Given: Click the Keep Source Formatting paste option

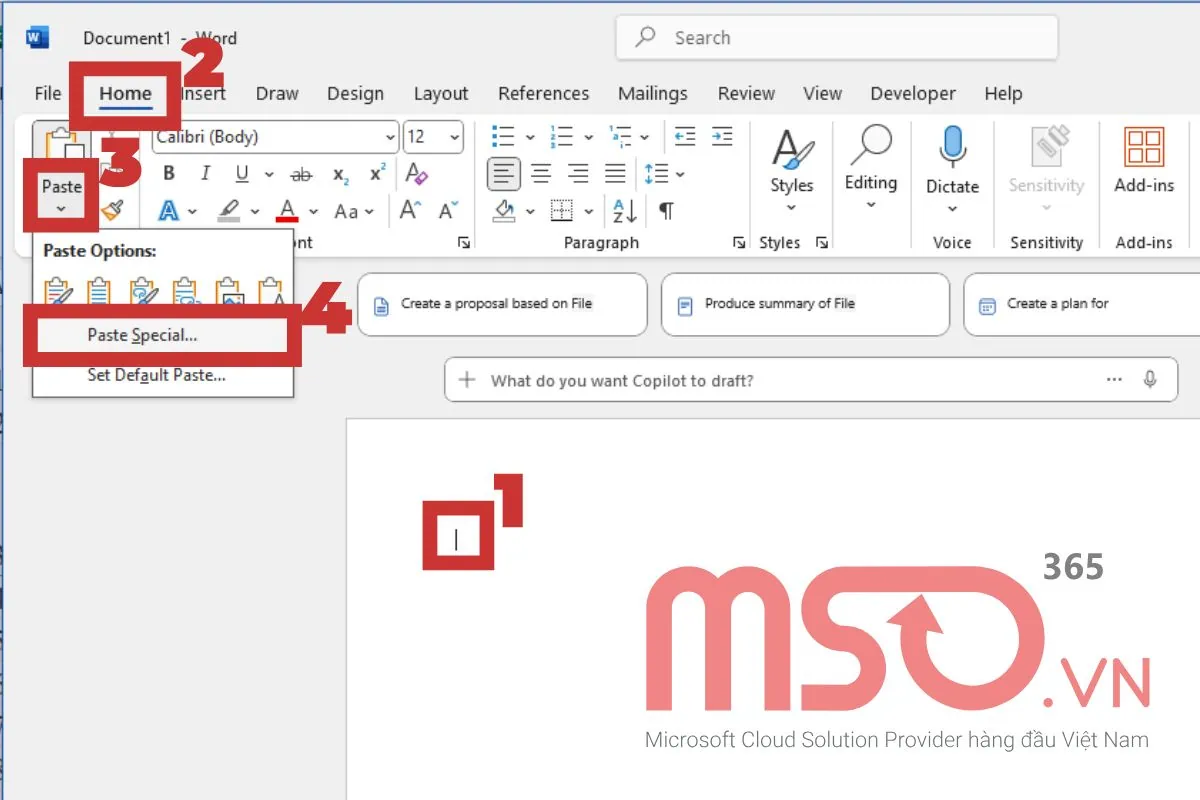Looking at the screenshot, I should (x=58, y=291).
